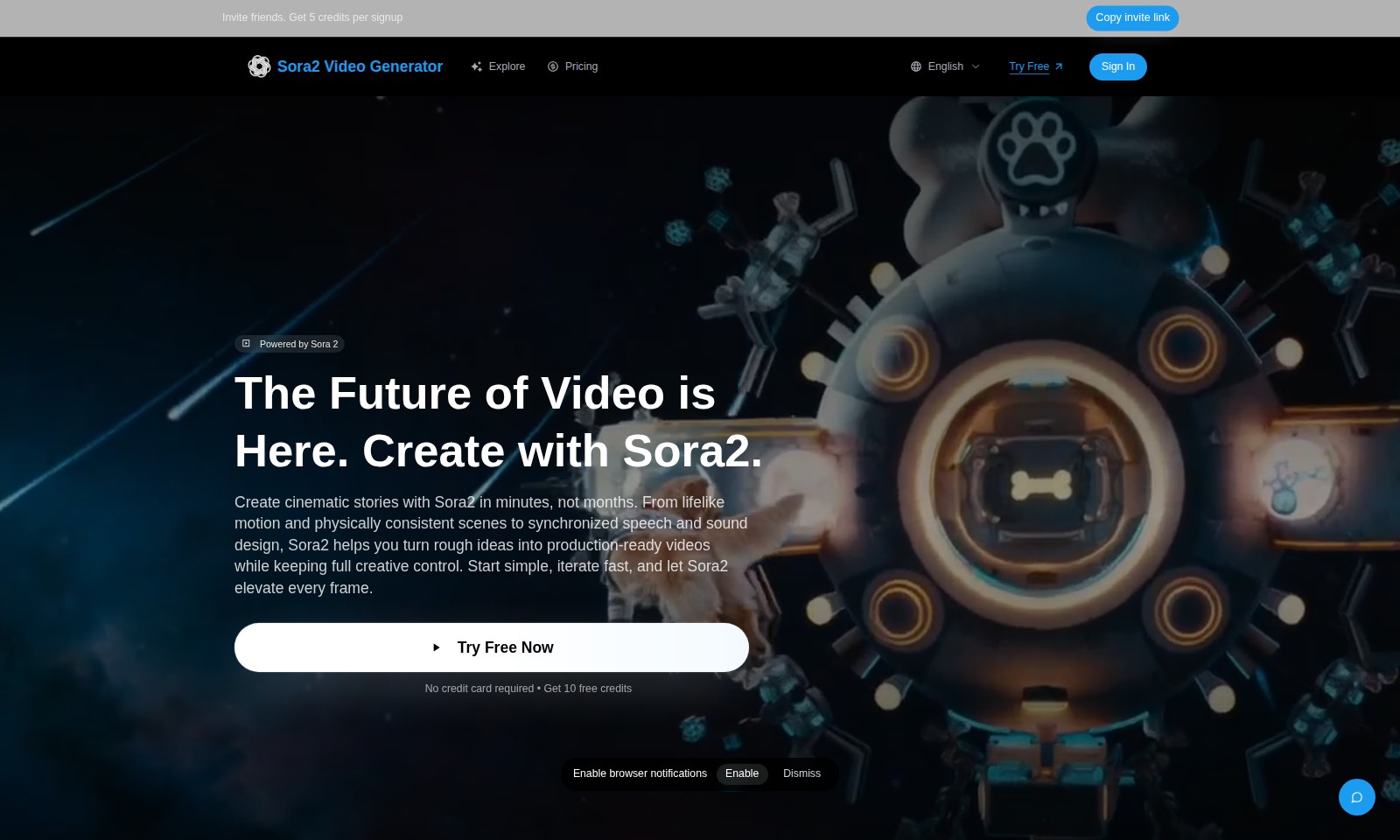
Task: Open the chat bubble support widget
Action: [1357, 797]
